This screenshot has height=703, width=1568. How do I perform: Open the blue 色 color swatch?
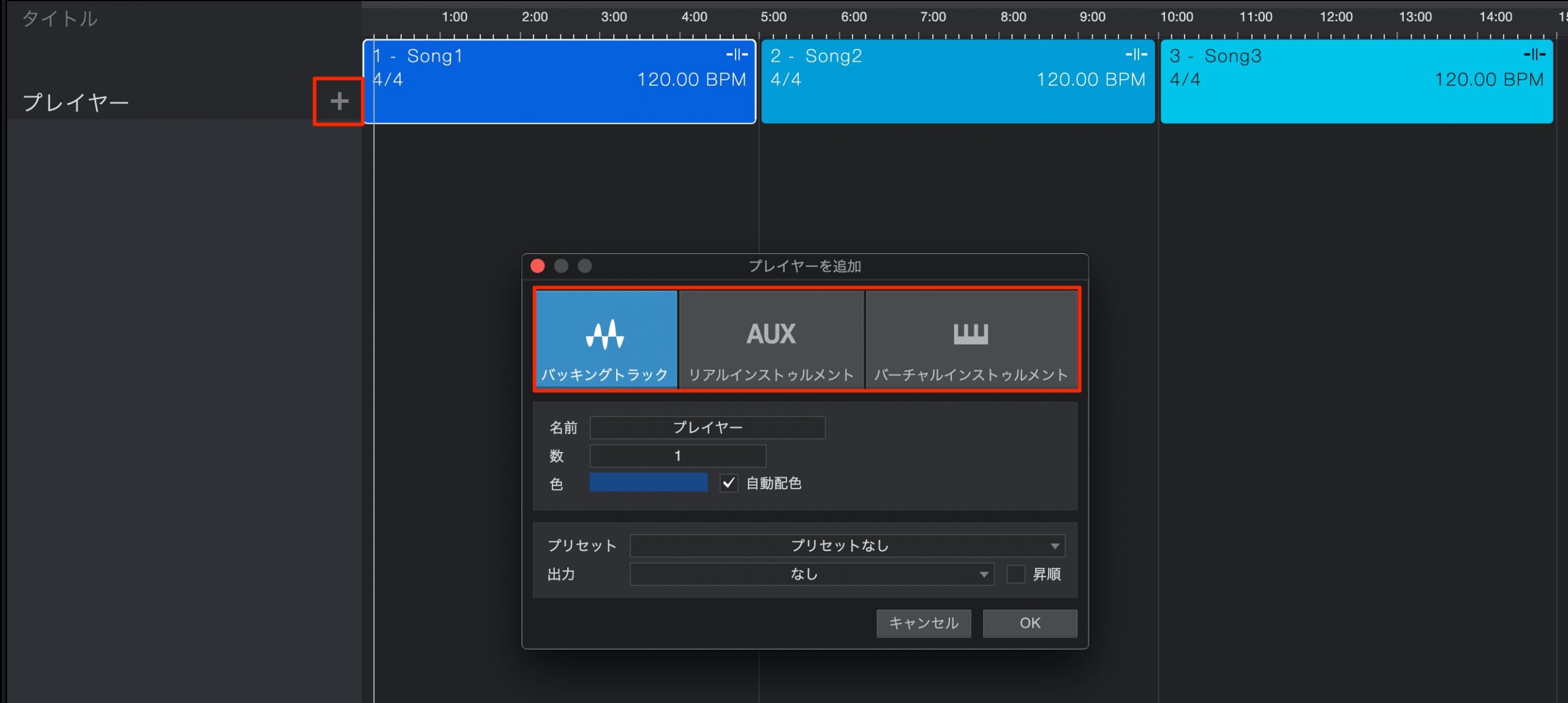tap(648, 483)
